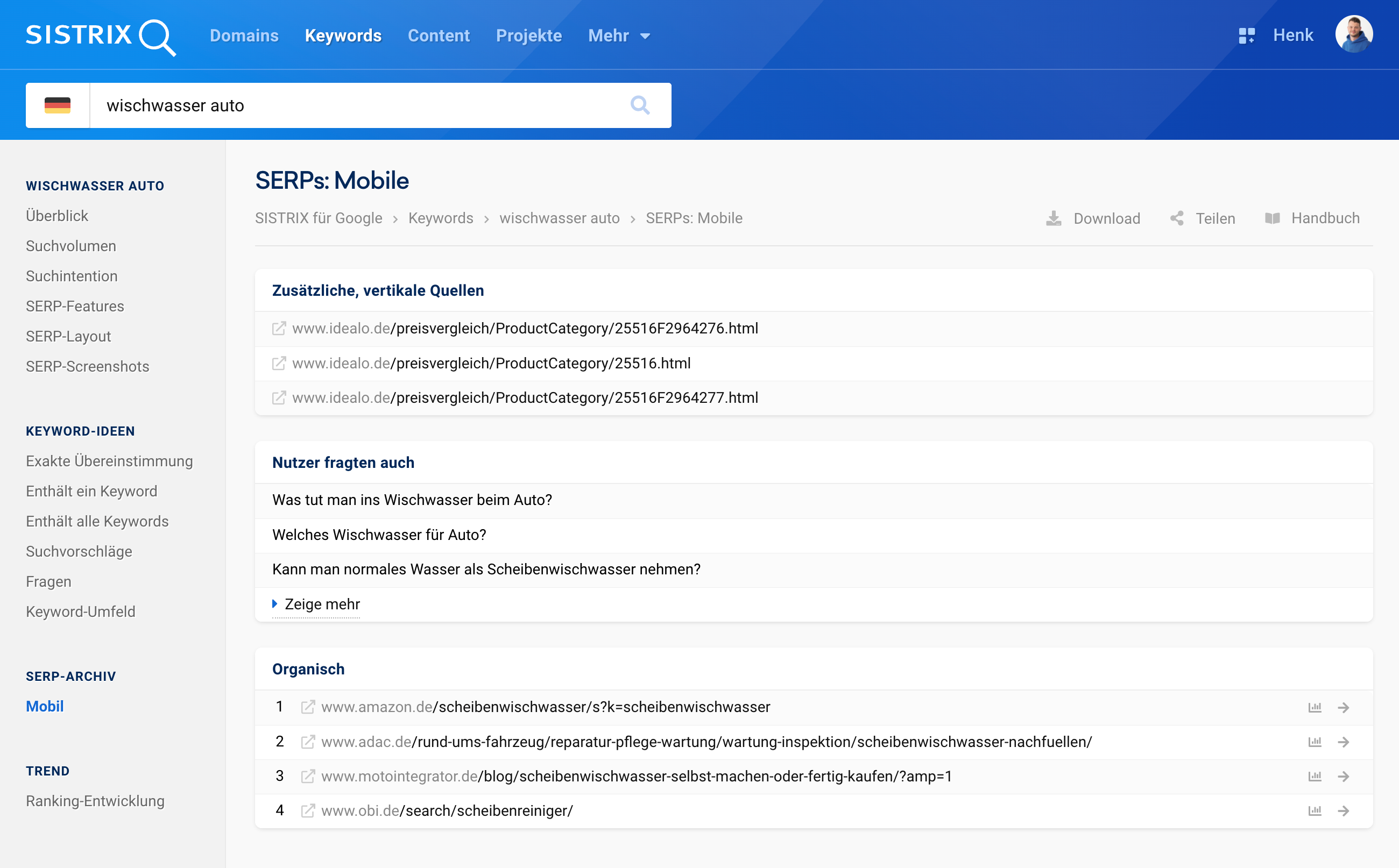The height and width of the screenshot is (868, 1399).
Task: Switch to the Domains section
Action: point(244,35)
